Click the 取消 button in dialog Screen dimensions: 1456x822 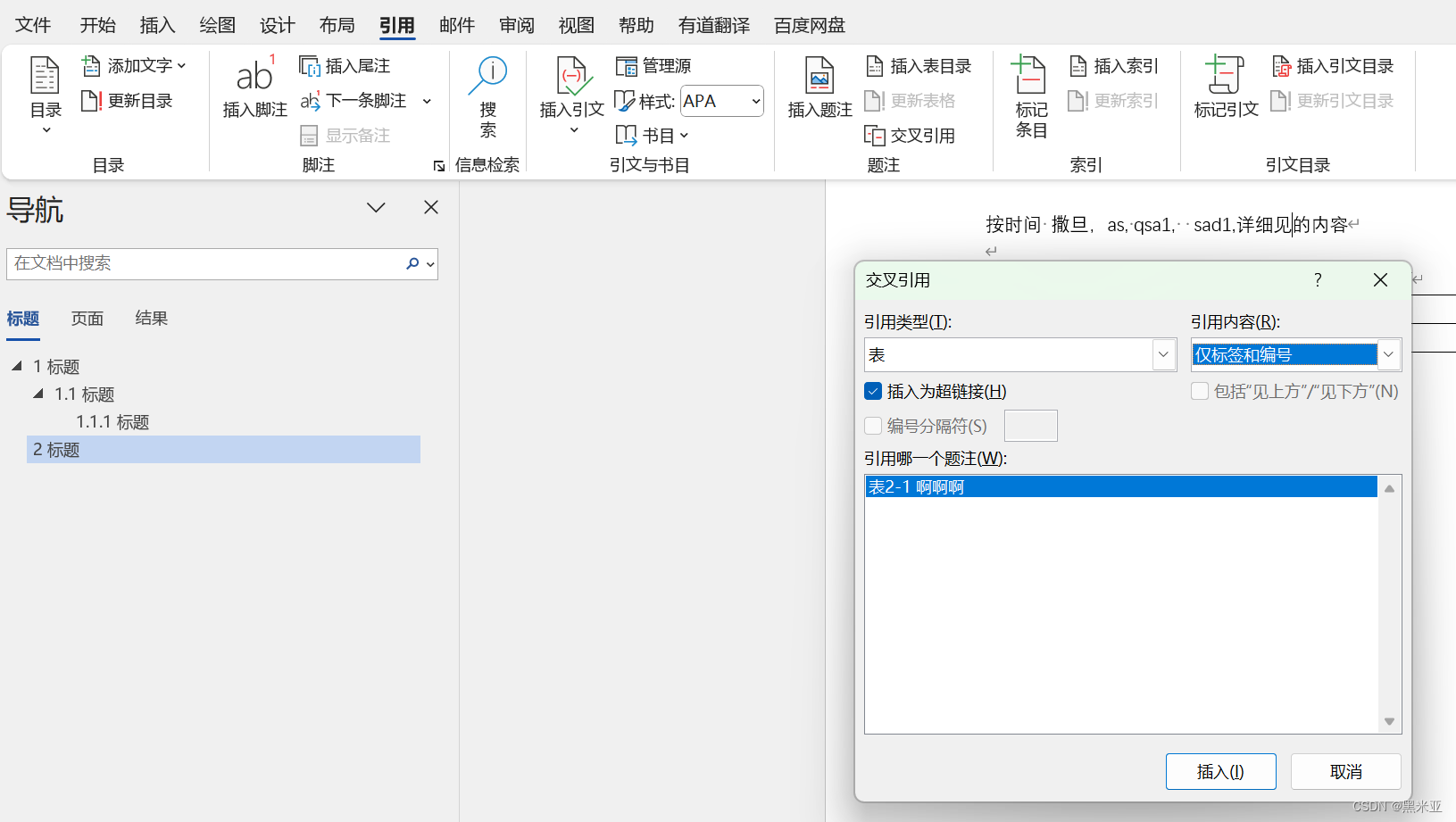click(x=1345, y=771)
